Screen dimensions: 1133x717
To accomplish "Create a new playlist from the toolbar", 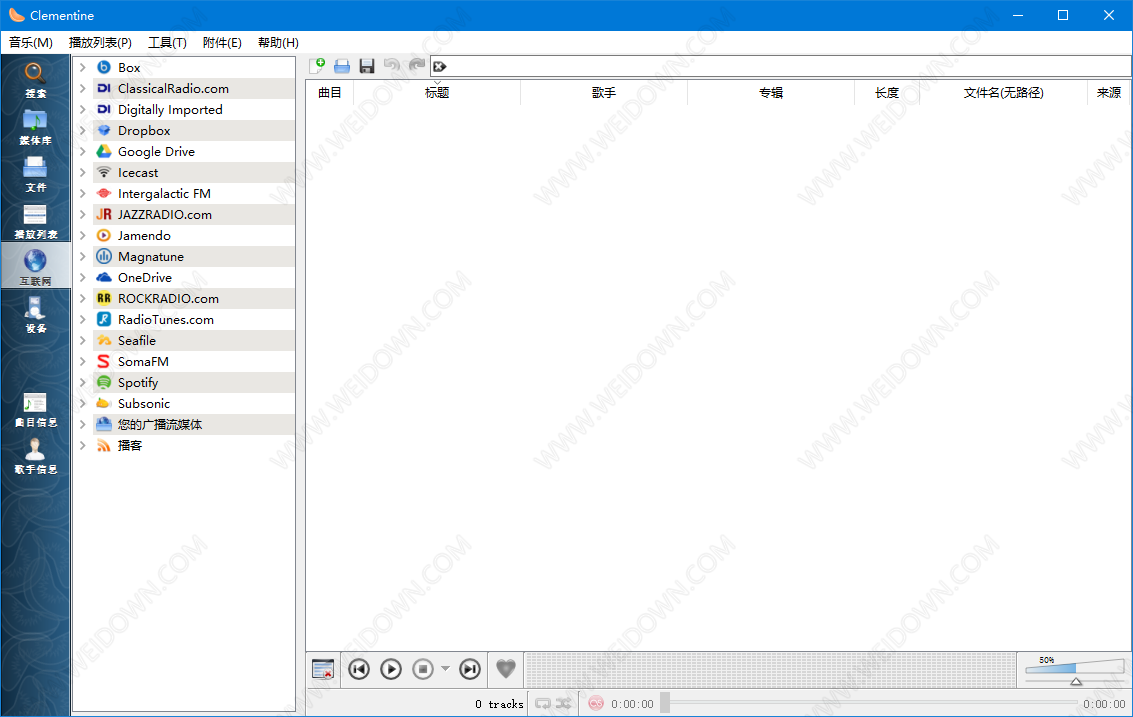I will click(316, 66).
